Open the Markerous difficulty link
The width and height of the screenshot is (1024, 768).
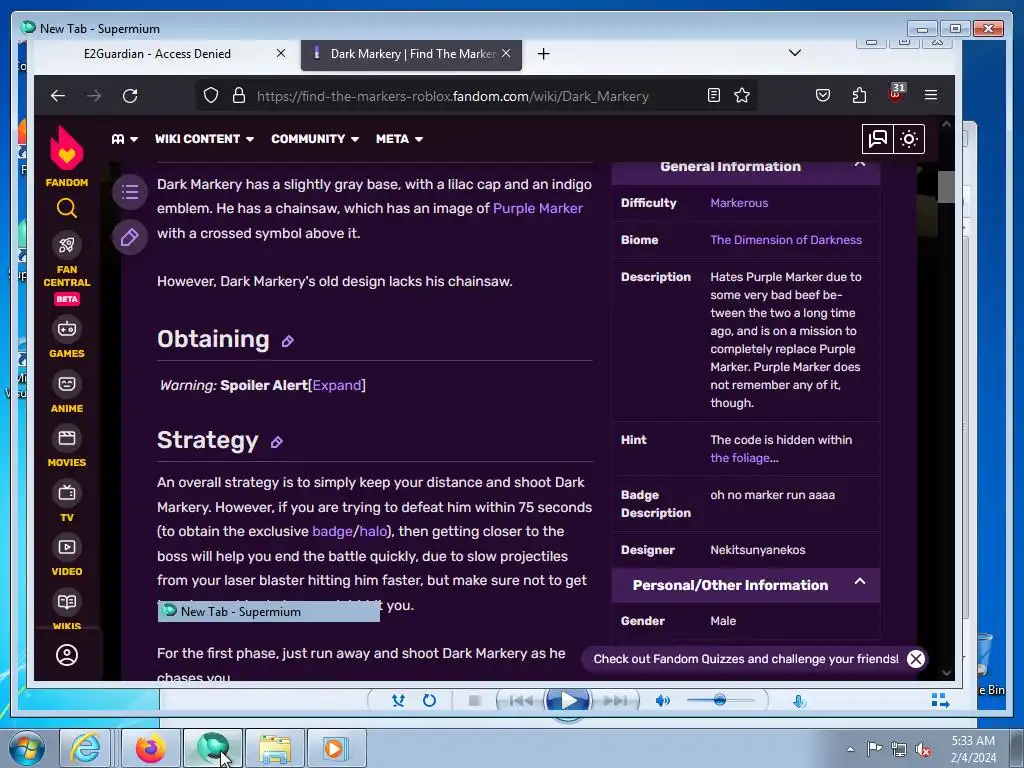coord(739,202)
